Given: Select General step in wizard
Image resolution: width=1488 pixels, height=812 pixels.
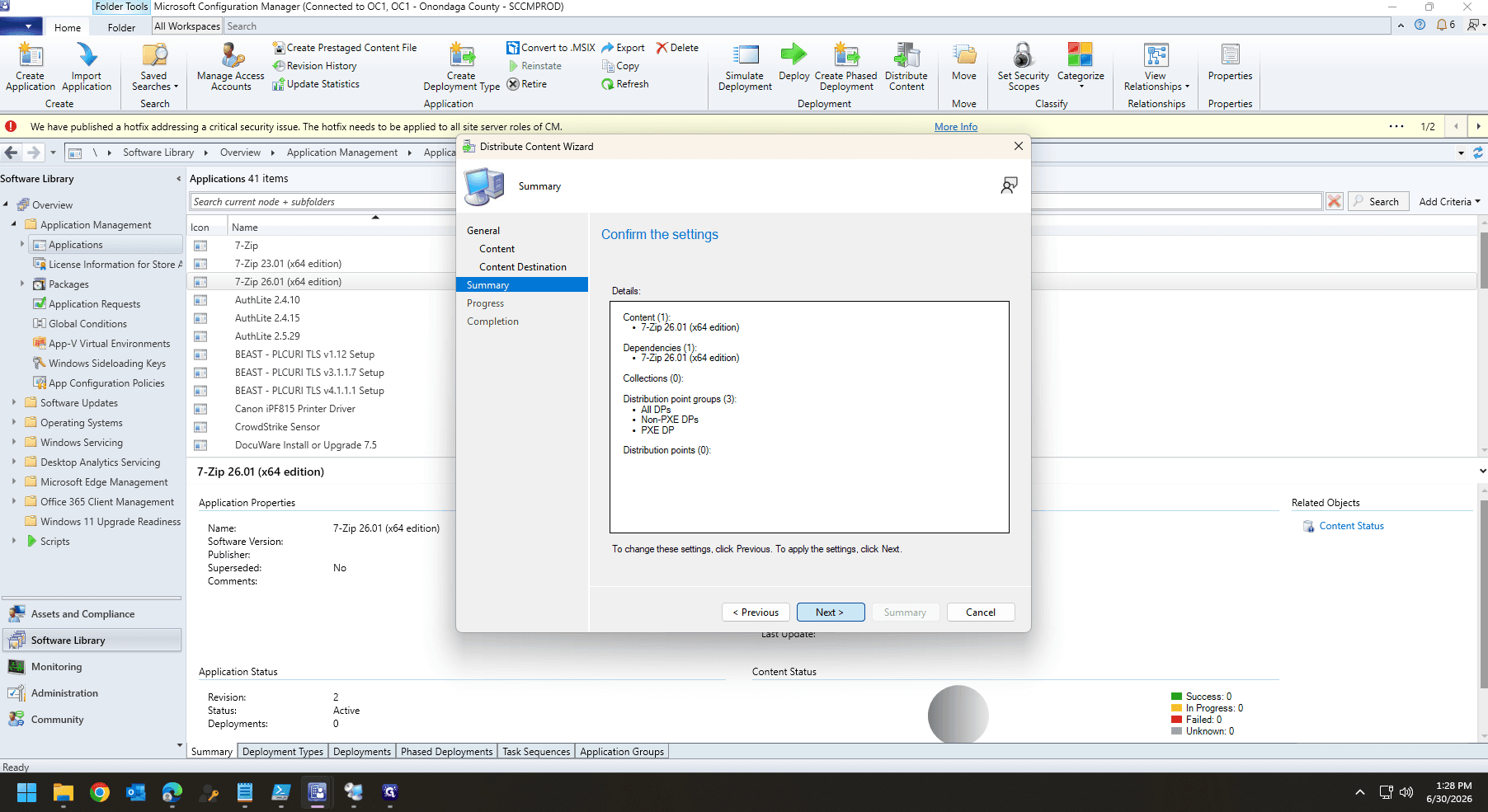Looking at the screenshot, I should click(x=483, y=231).
